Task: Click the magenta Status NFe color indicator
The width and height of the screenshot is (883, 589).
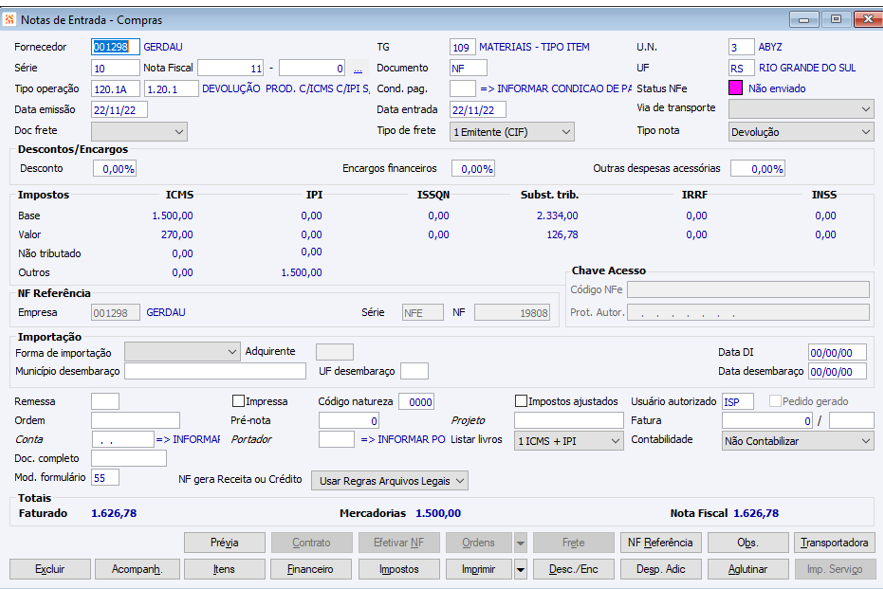Action: 736,88
